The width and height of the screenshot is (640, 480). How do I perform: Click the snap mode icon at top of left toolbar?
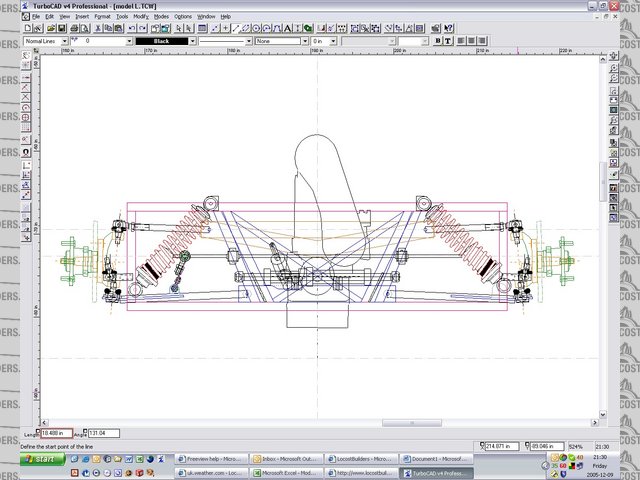click(x=26, y=55)
